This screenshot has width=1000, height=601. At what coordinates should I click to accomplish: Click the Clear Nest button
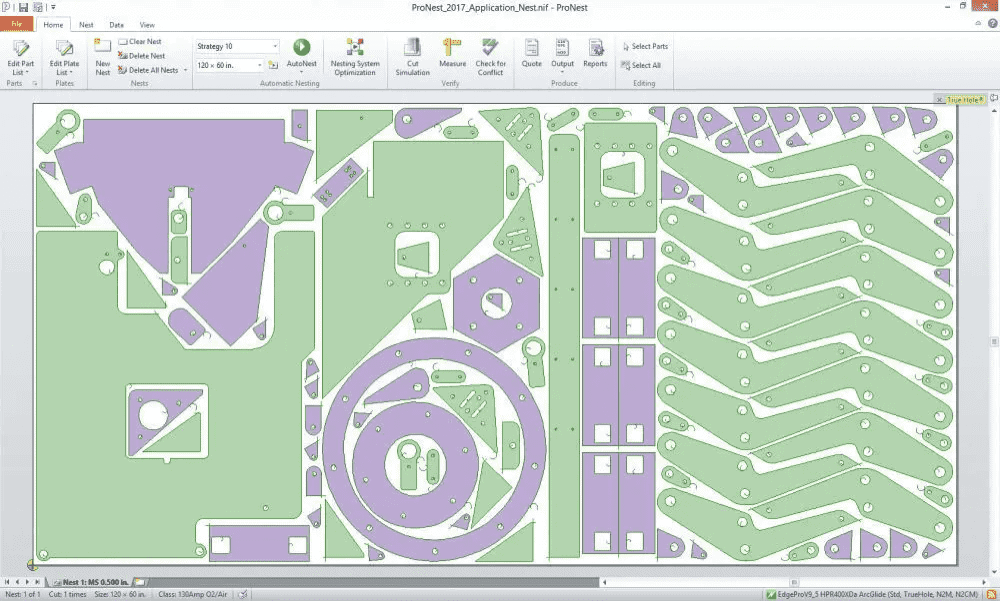139,42
